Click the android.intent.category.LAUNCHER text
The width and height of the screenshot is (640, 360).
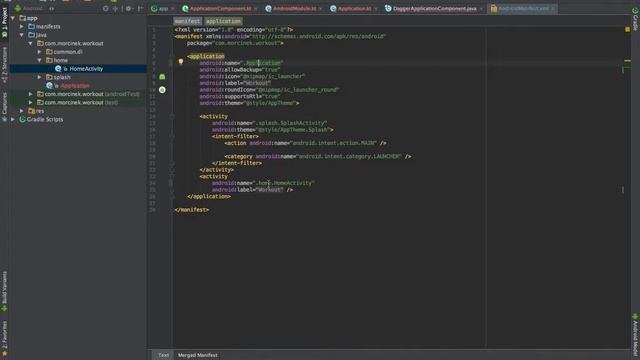(349, 156)
